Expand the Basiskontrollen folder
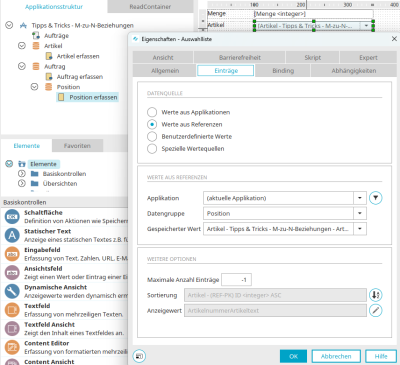Viewport: 400px width, 365px height. (22, 174)
